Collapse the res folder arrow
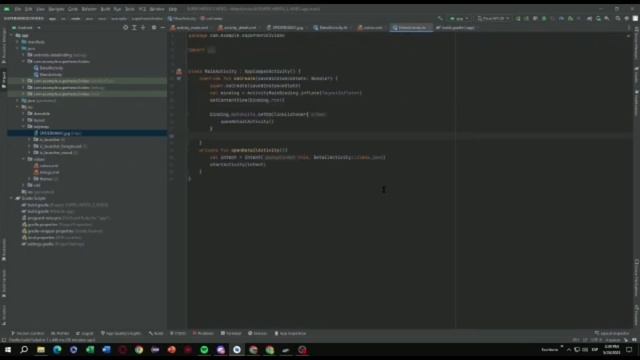 [x=18, y=107]
